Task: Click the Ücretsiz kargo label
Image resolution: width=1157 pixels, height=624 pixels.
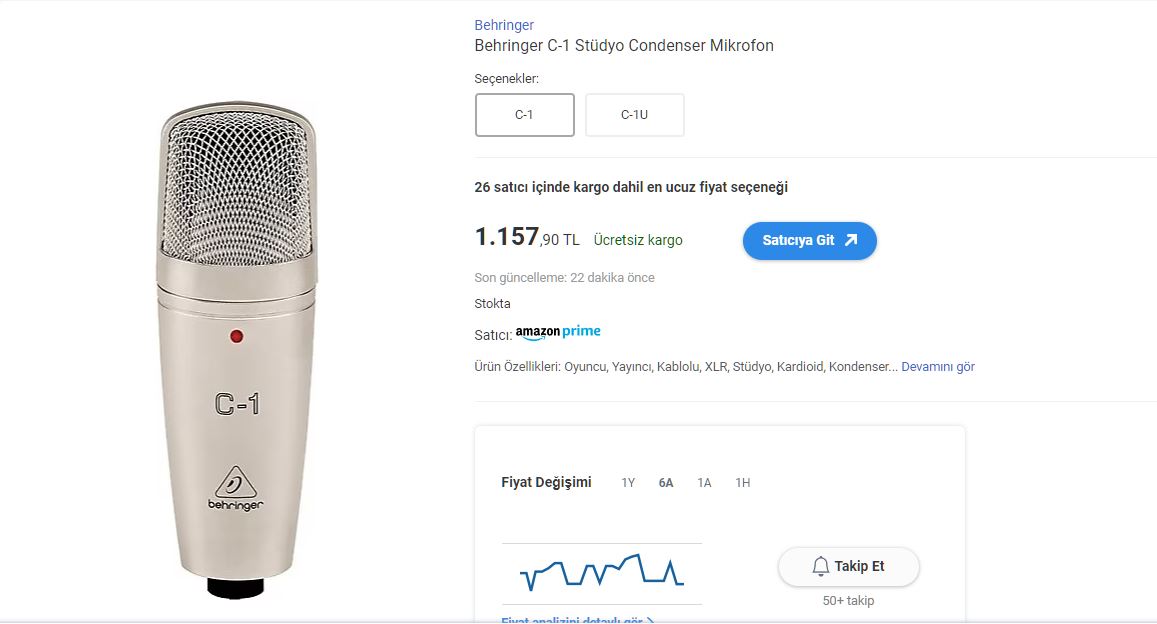Action: pyautogui.click(x=638, y=240)
